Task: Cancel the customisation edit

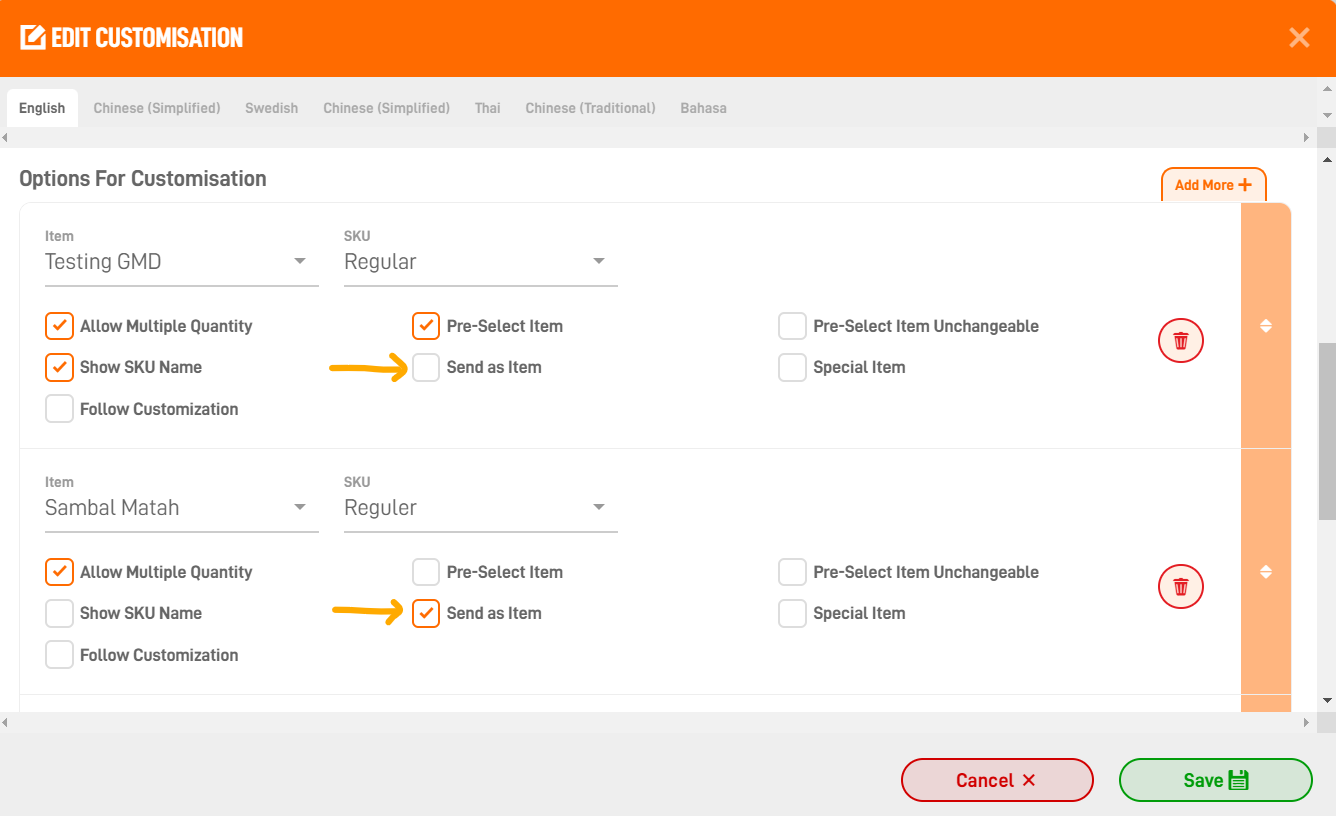Action: (997, 780)
